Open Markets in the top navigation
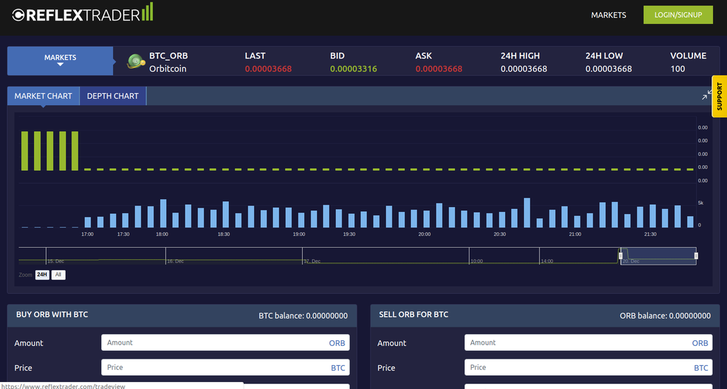Screen dimensions: 727x389 608,15
